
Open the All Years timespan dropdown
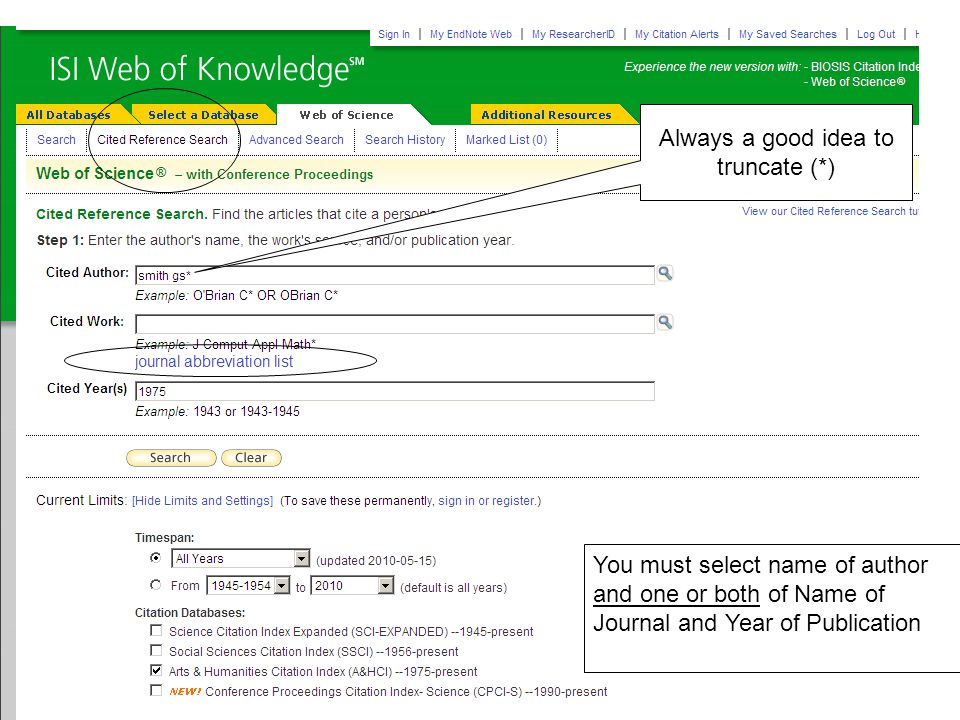click(241, 558)
